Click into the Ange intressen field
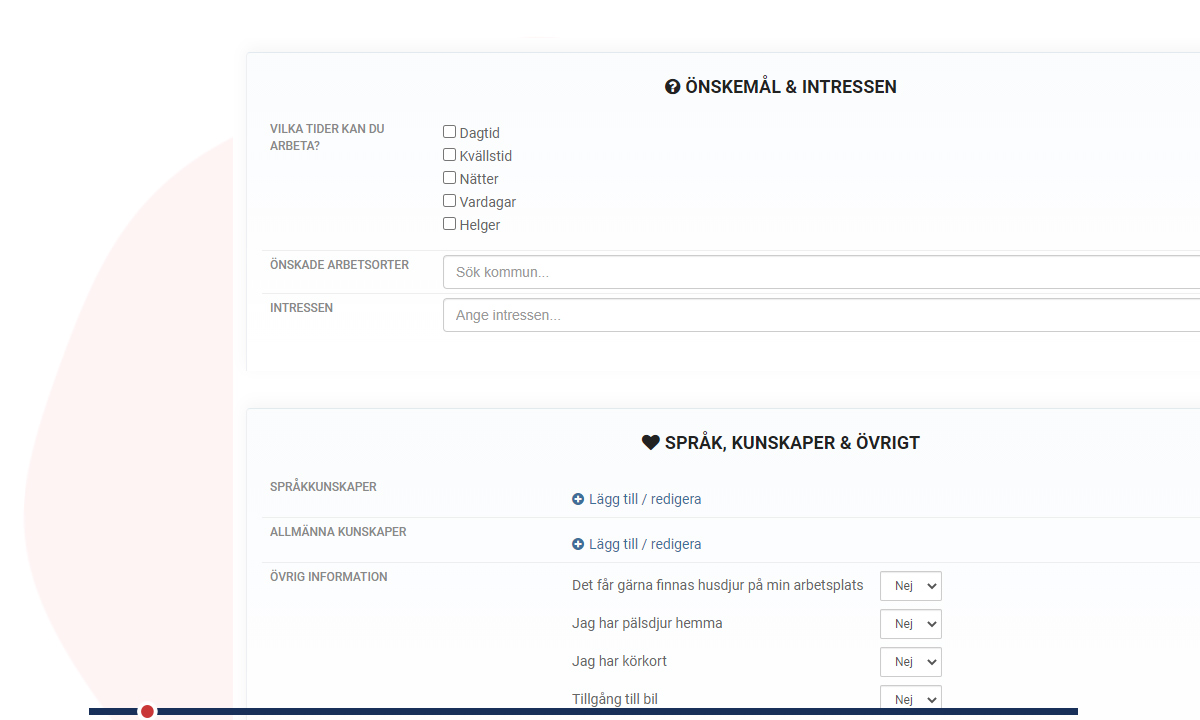 point(820,315)
